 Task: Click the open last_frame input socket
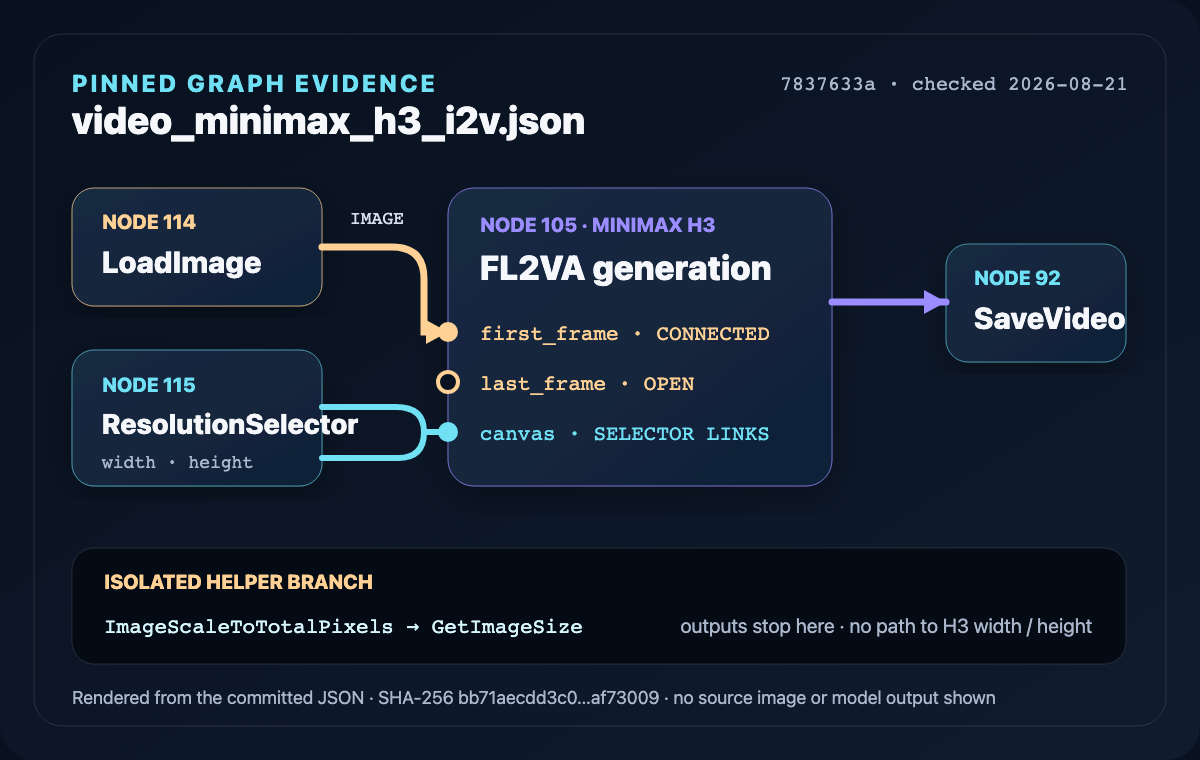pos(448,382)
